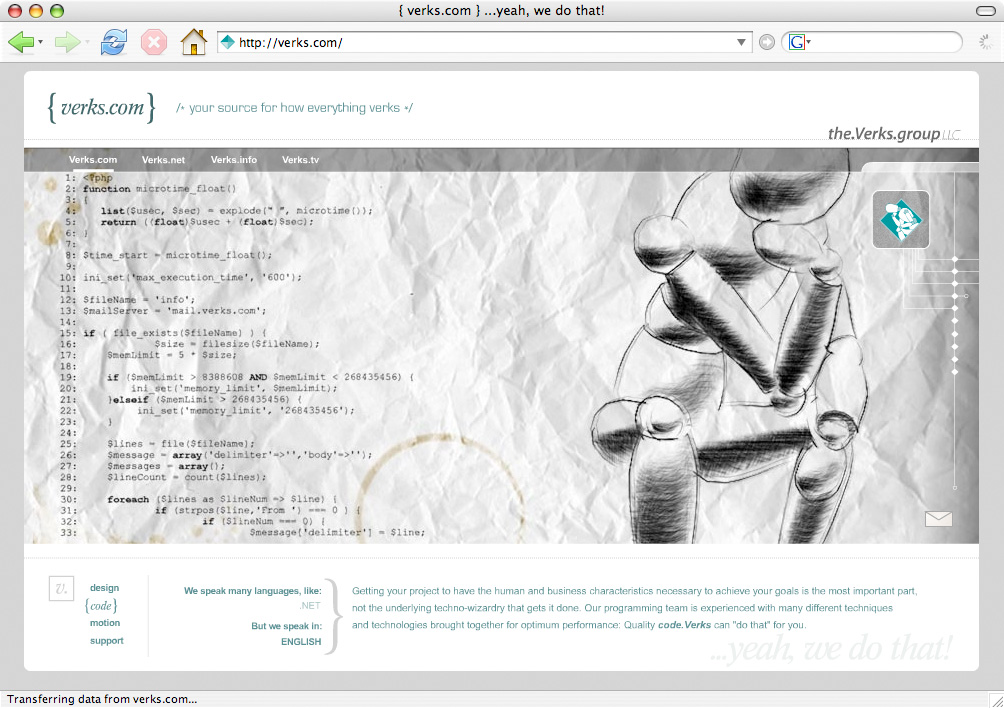
Task: Open the back history dropdown arrow
Action: (x=40, y=42)
